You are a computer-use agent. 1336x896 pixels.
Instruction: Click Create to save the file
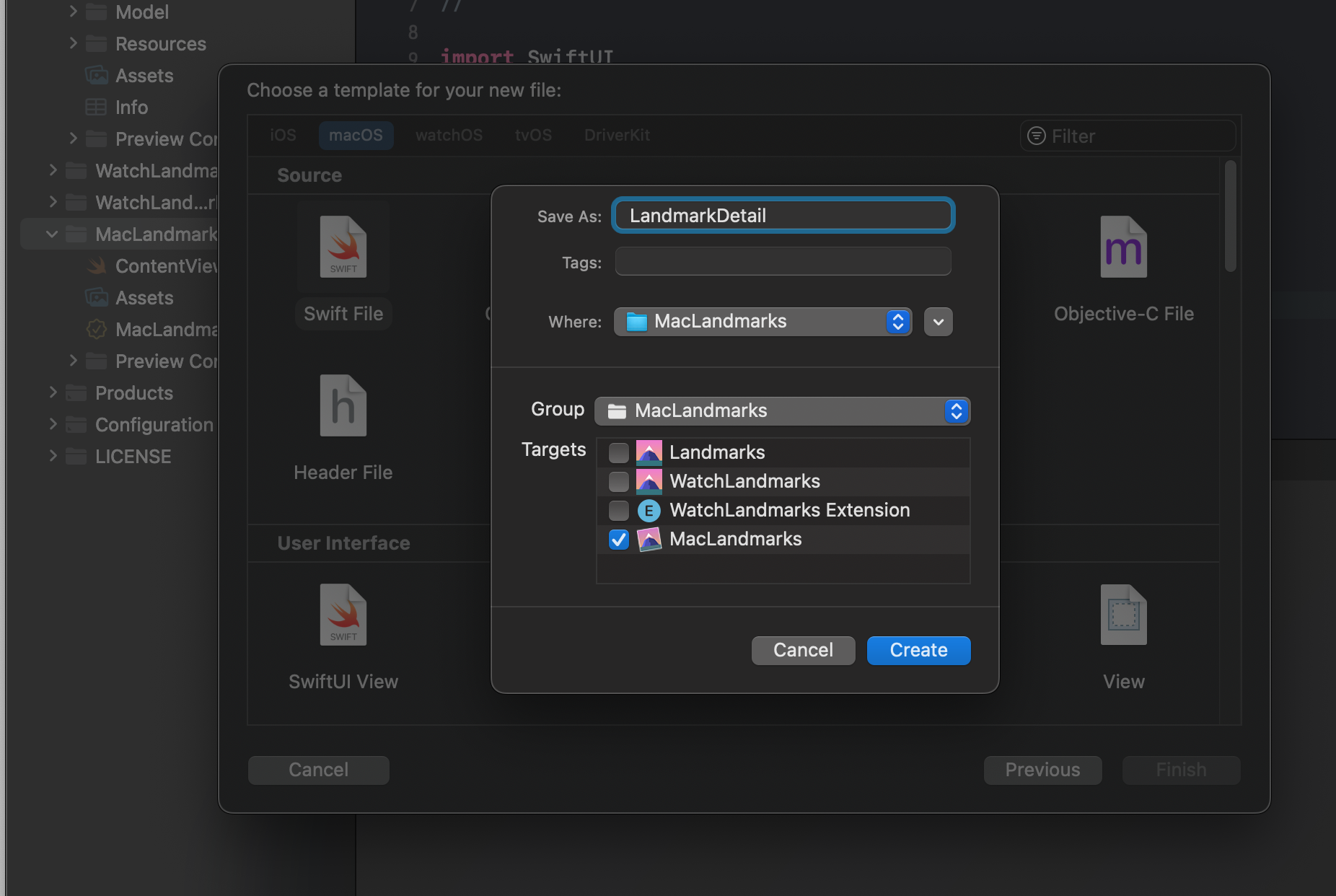tap(918, 650)
